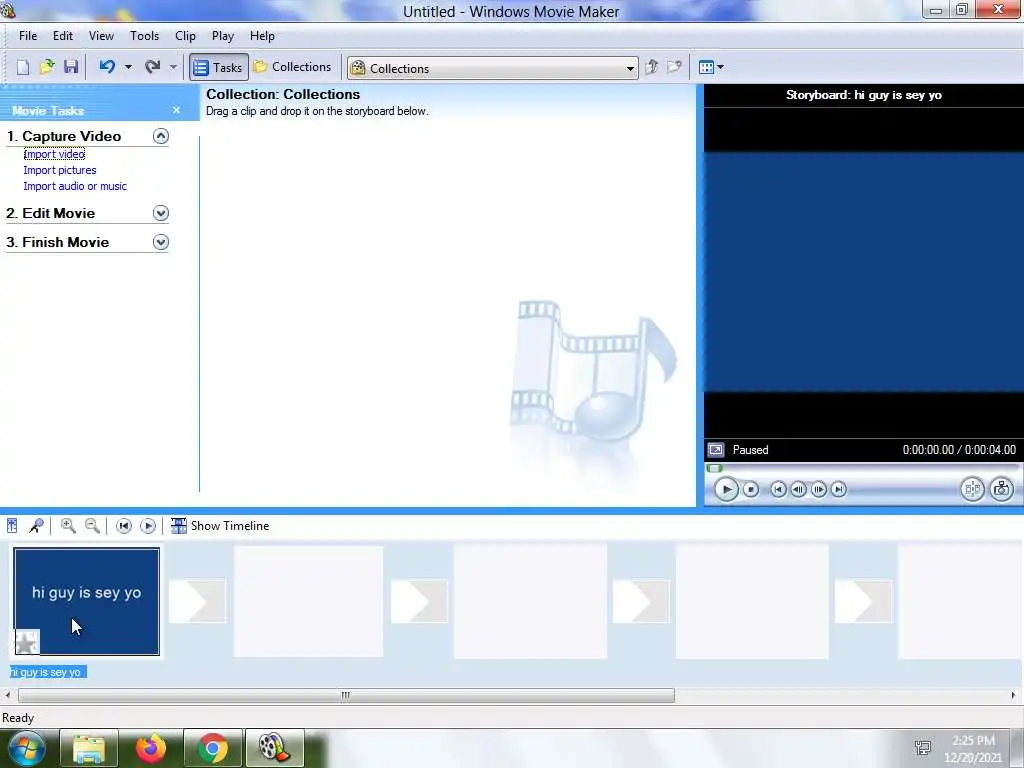This screenshot has height=768, width=1024.
Task: Click the Open Project folder icon
Action: pyautogui.click(x=47, y=67)
